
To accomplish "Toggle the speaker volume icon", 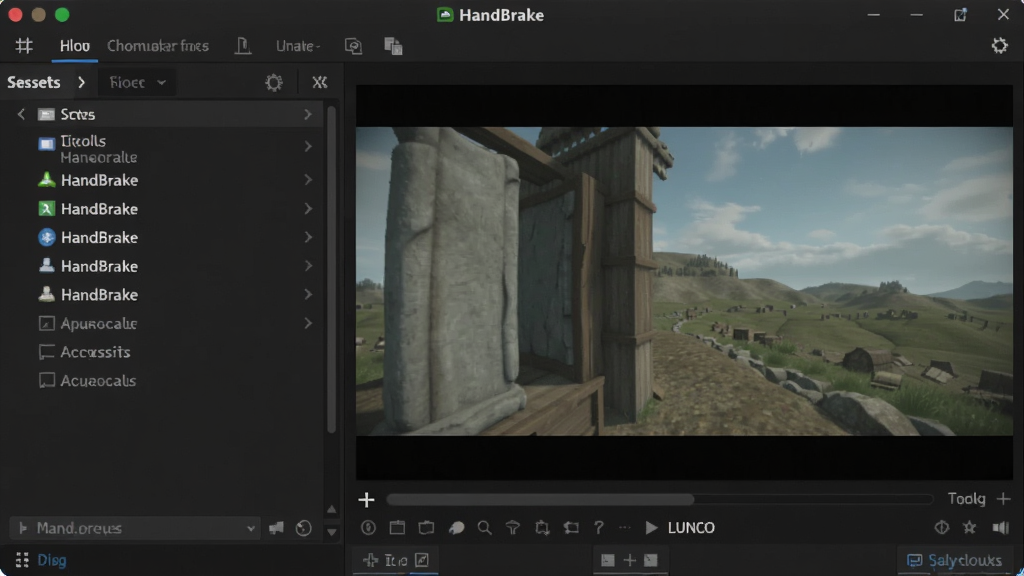I will 1000,528.
